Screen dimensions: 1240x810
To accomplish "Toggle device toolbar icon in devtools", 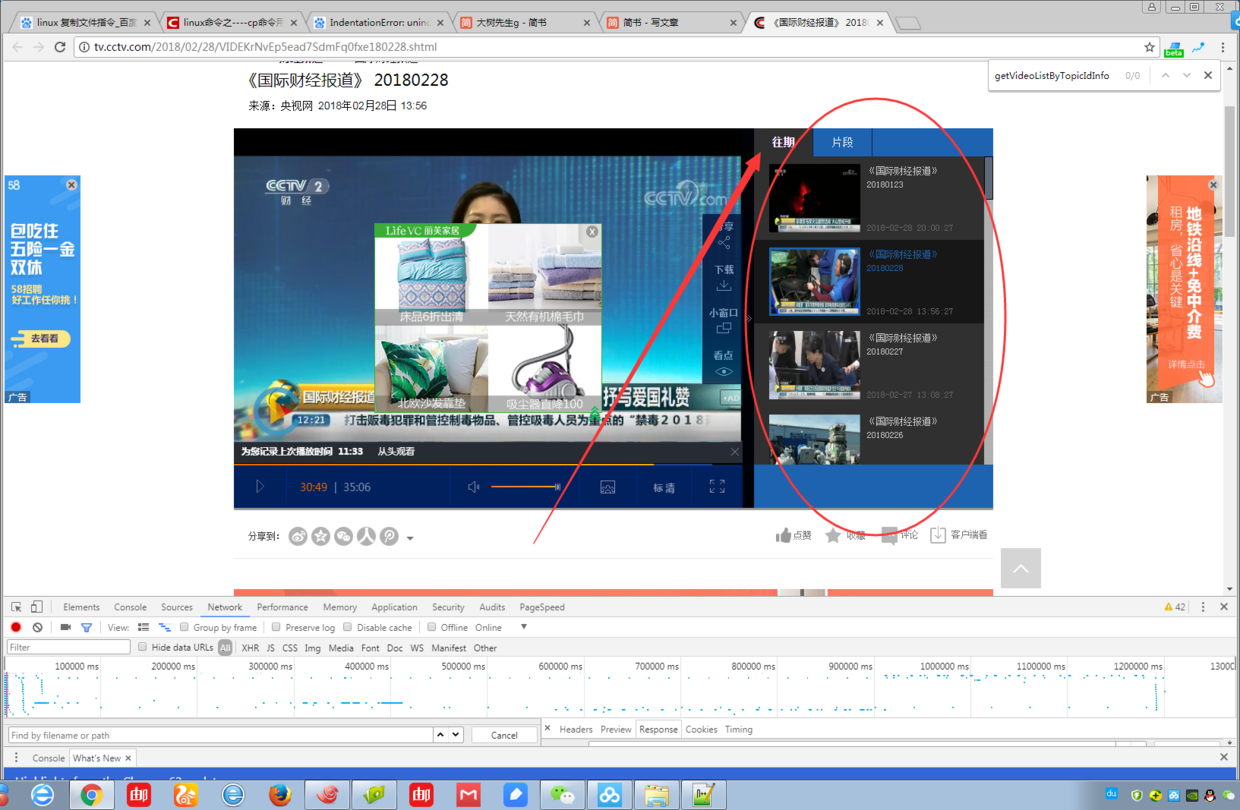I will tap(37, 607).
